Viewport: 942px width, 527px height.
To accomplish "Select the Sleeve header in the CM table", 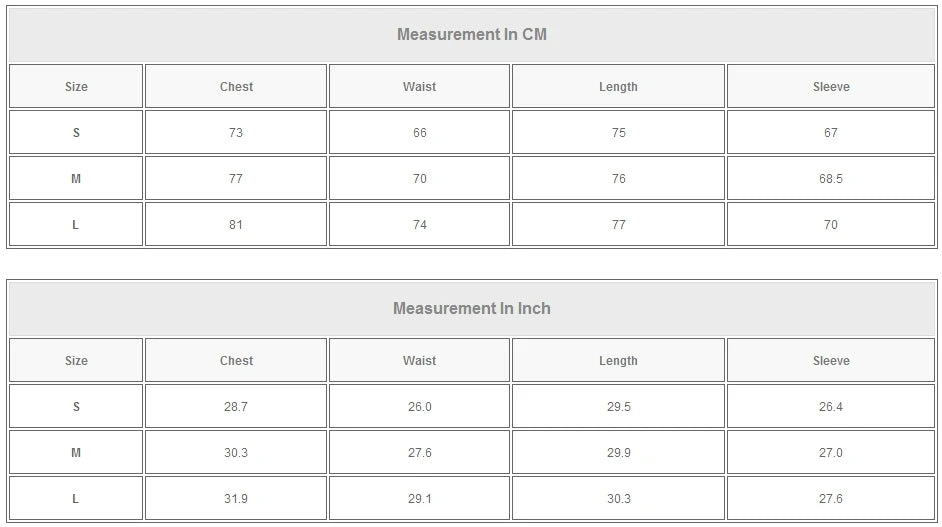I will click(830, 87).
